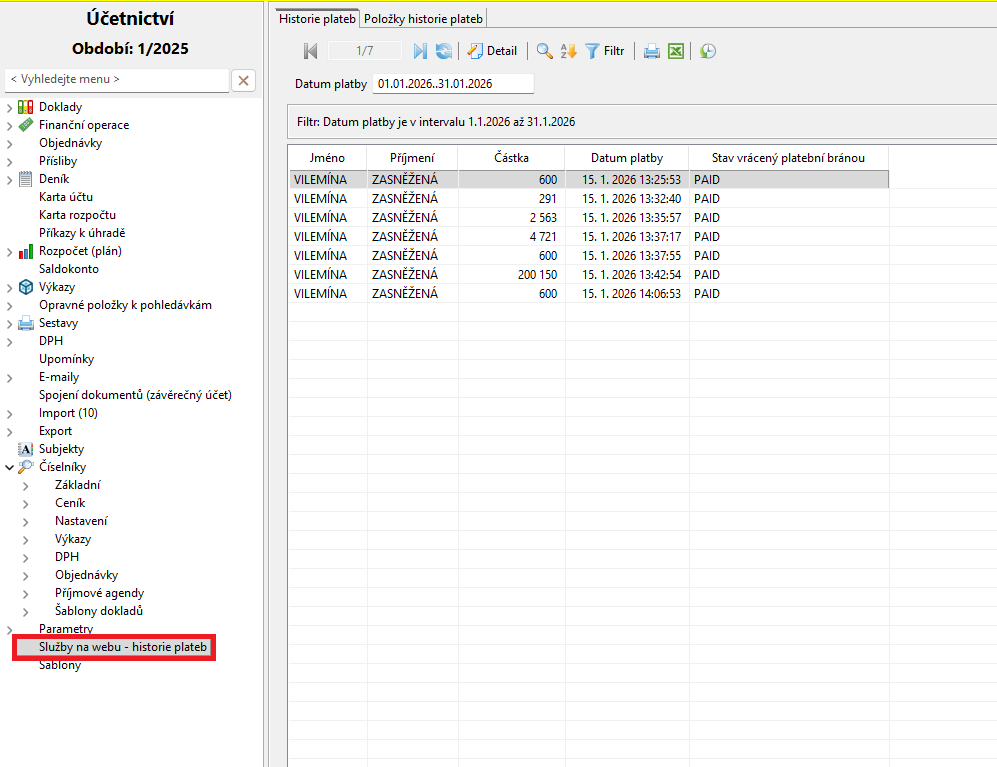Jump to the last record

coord(420,51)
